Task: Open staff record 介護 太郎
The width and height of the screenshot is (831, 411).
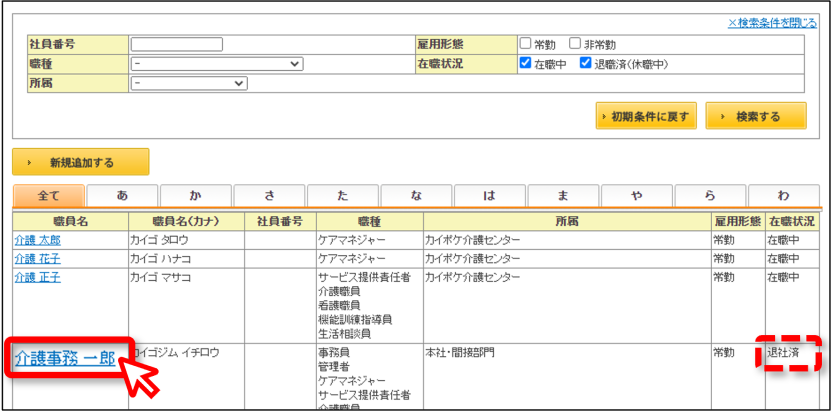Action: 38,240
